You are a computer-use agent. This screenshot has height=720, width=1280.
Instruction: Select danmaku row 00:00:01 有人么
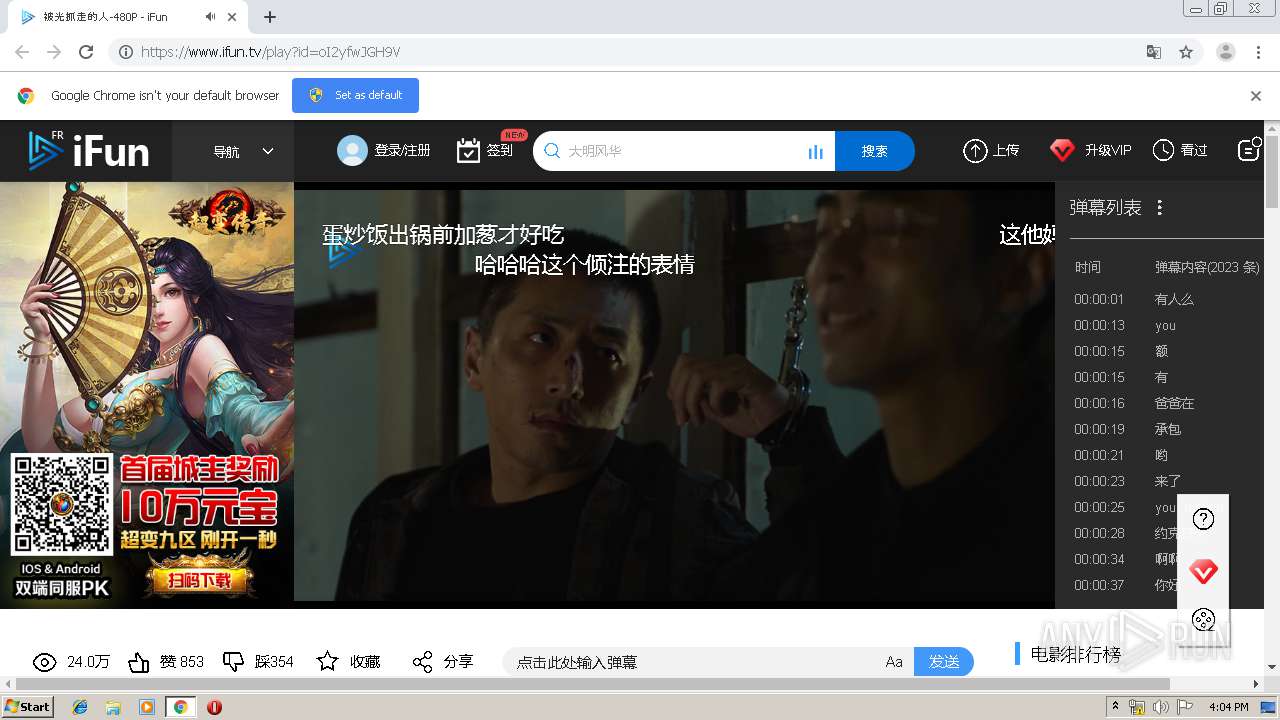(x=1160, y=299)
